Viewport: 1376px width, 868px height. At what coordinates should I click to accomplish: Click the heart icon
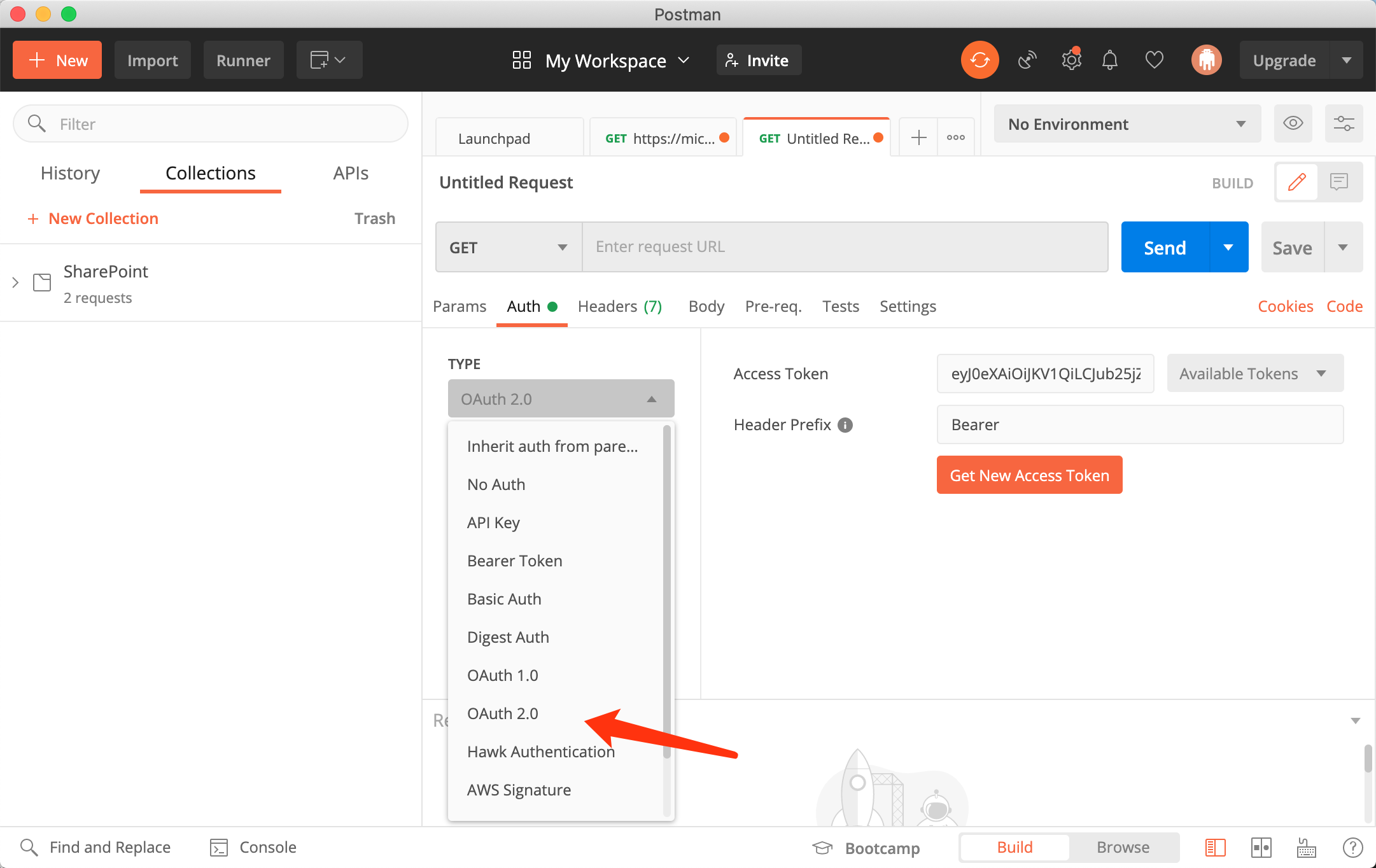click(x=1155, y=60)
